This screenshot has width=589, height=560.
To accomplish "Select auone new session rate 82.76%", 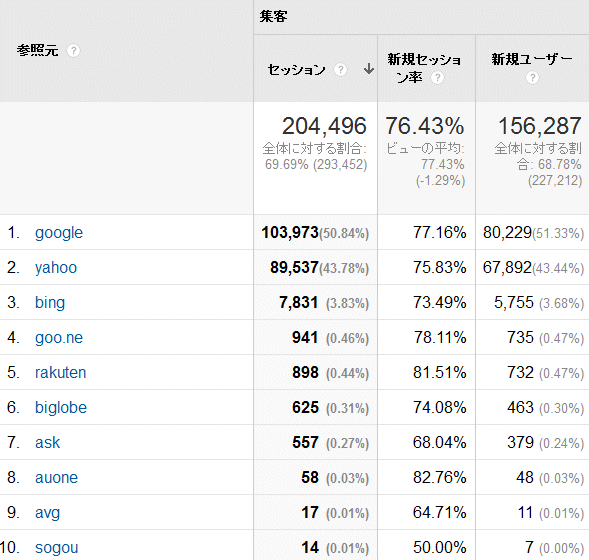I will point(439,477).
